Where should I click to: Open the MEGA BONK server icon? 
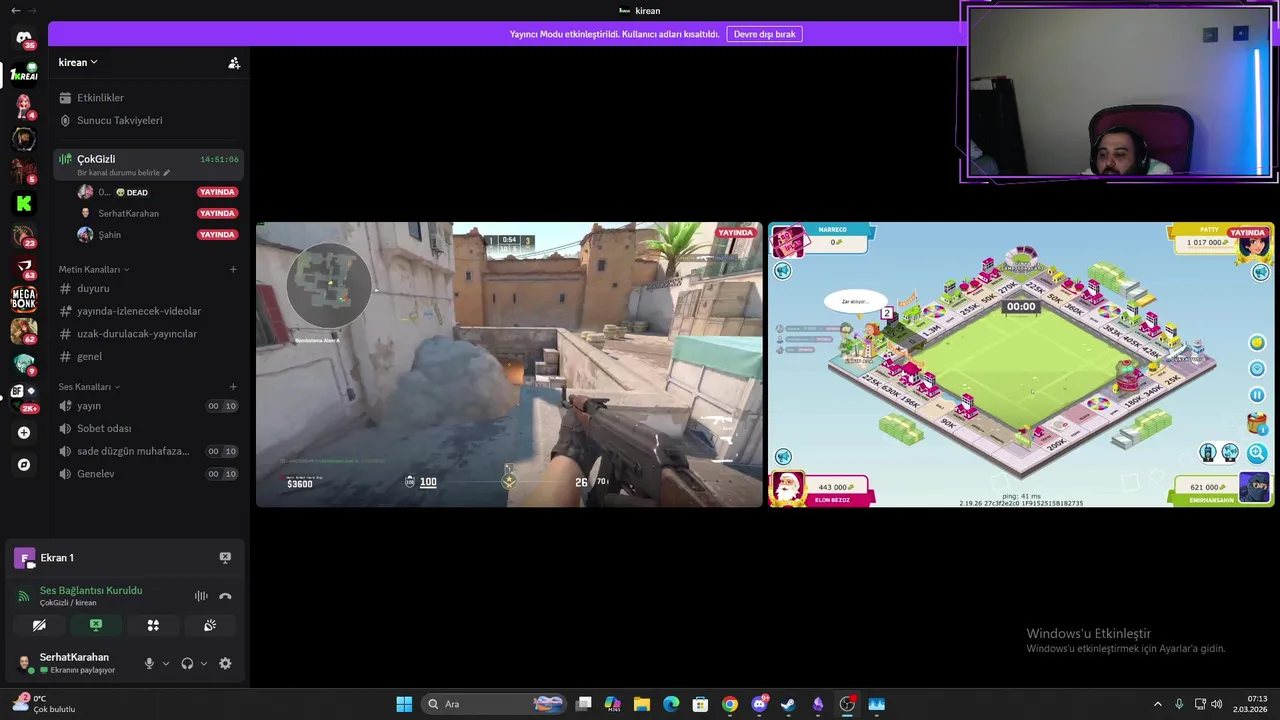pyautogui.click(x=24, y=298)
